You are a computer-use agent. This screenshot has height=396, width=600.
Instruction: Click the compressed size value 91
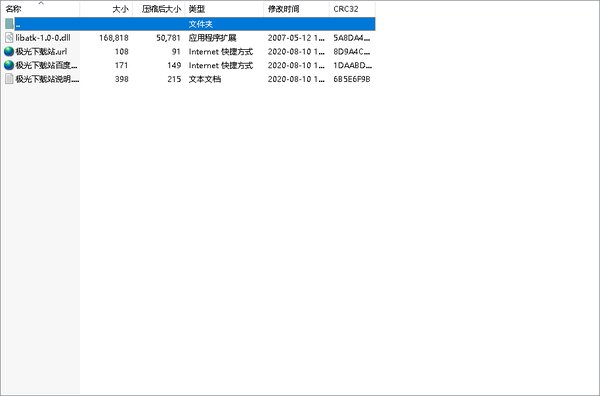[x=176, y=51]
